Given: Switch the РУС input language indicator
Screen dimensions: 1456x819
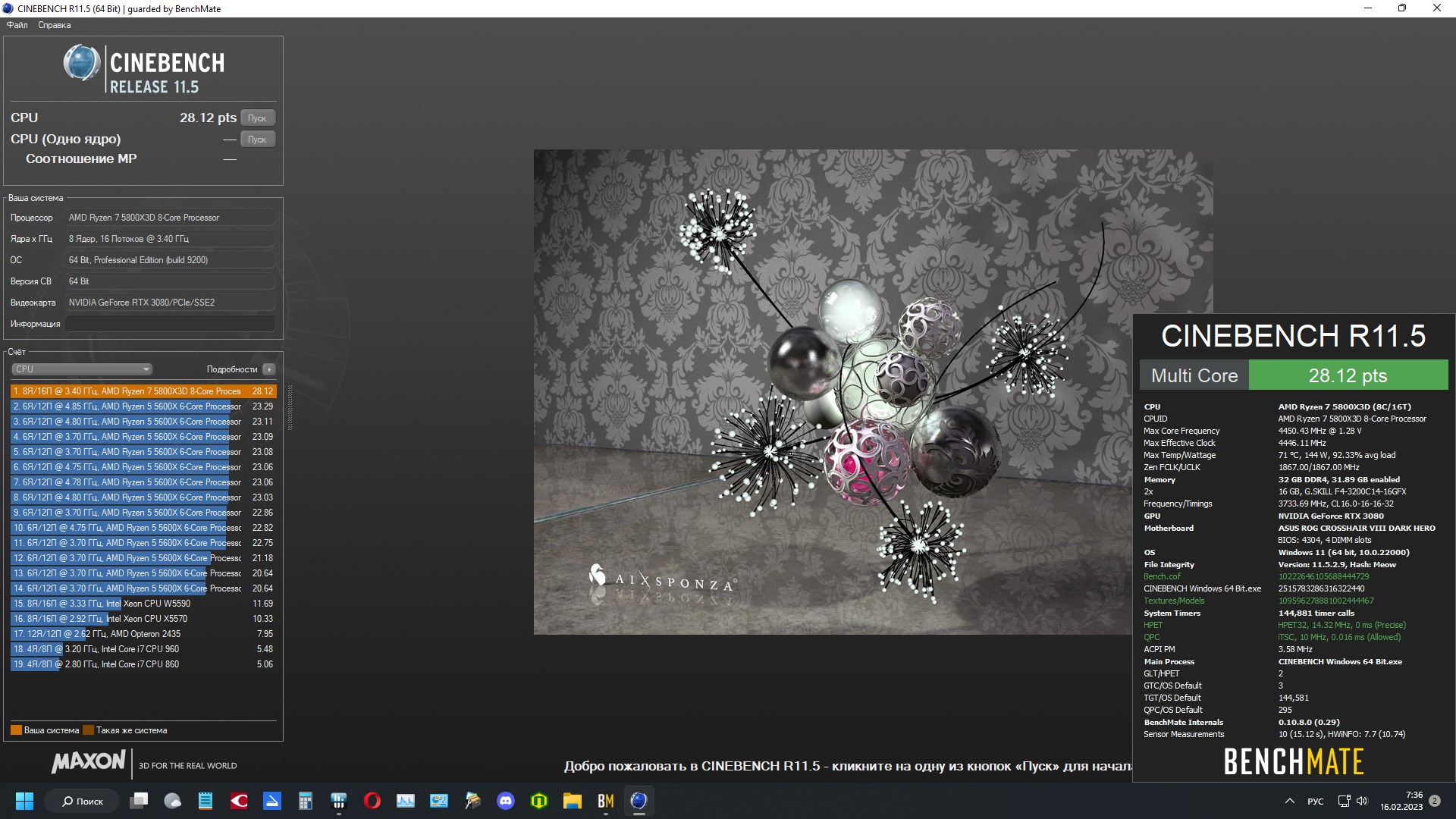Looking at the screenshot, I should tap(1316, 802).
